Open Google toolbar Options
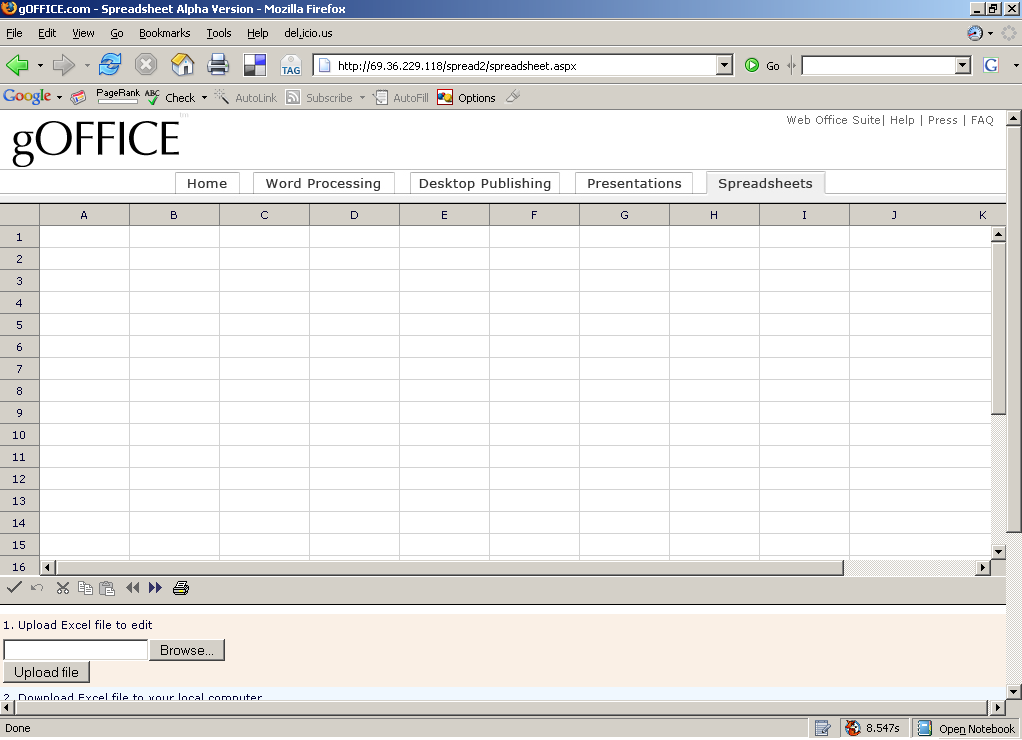Screen dimensions: 1022x740 (467, 97)
